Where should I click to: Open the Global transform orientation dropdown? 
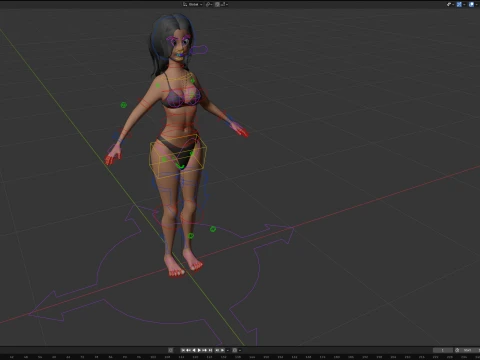point(192,4)
